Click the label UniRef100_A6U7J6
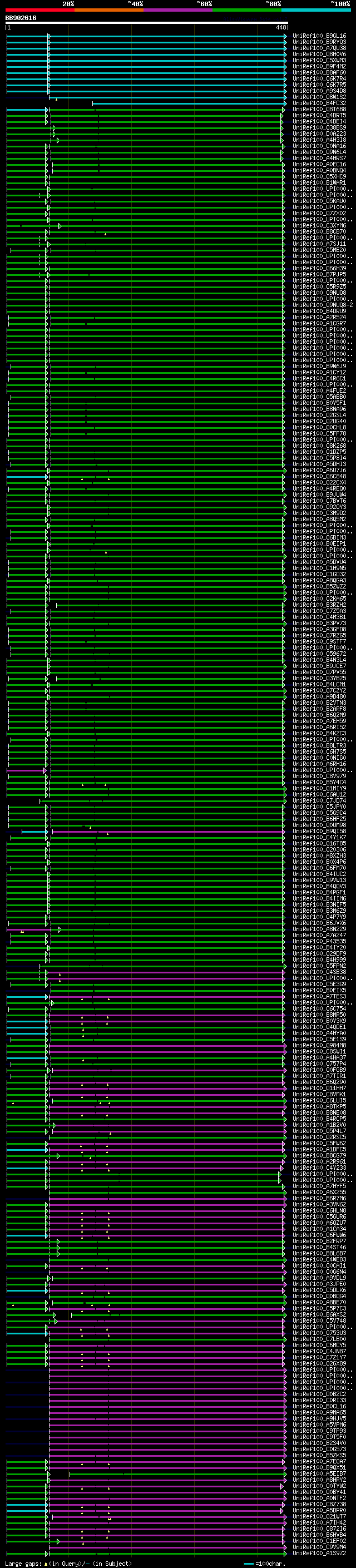 tap(319, 471)
